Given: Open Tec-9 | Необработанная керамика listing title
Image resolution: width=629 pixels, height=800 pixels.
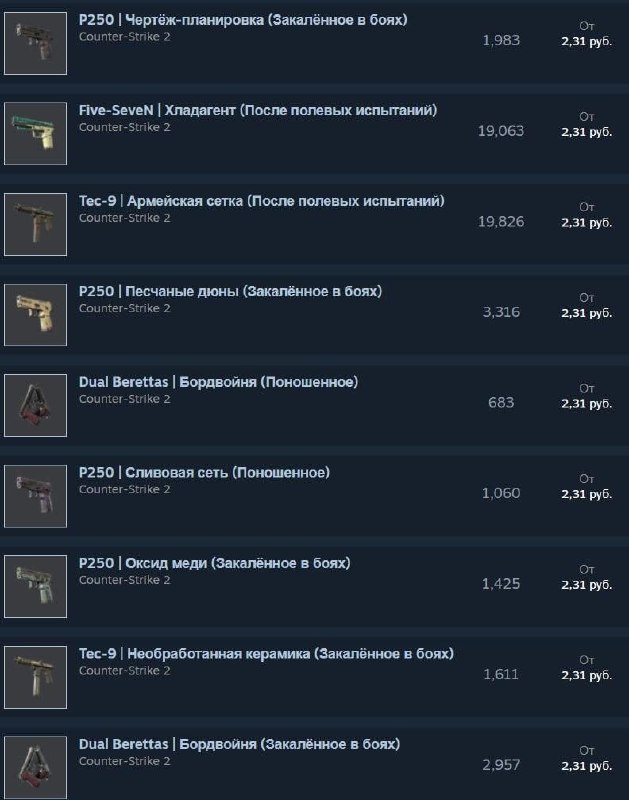Looking at the screenshot, I should tap(266, 654).
